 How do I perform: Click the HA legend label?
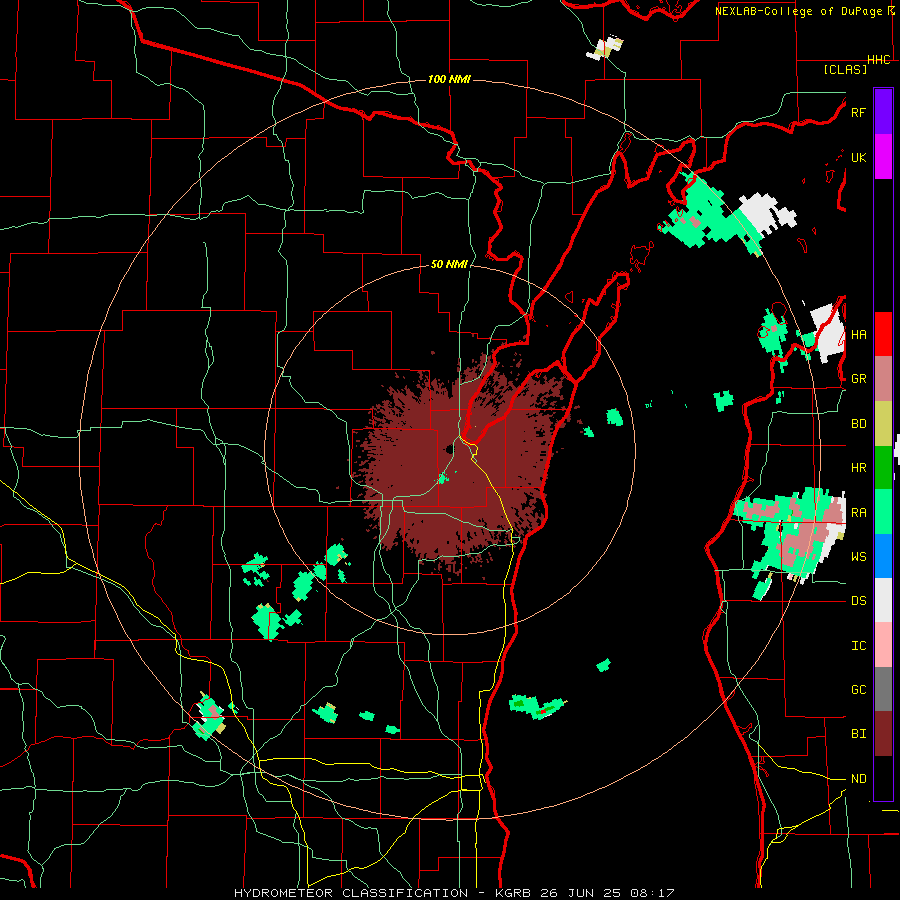tap(858, 334)
